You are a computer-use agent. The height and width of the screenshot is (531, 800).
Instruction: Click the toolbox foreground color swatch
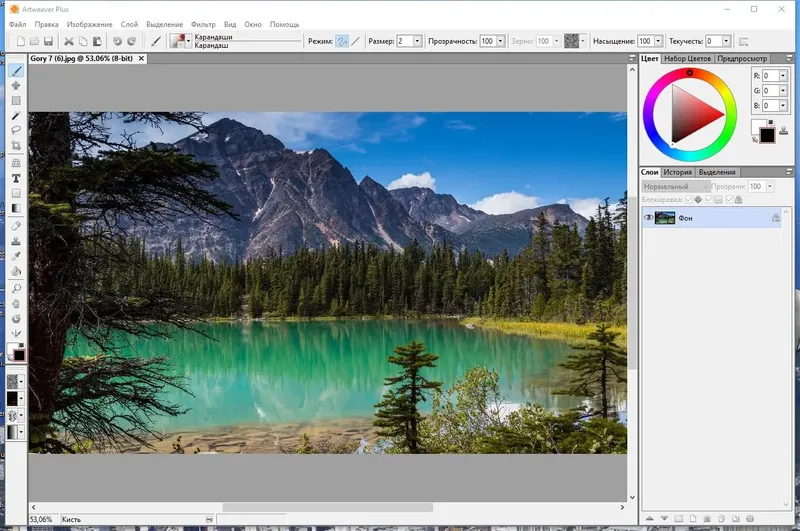19,356
